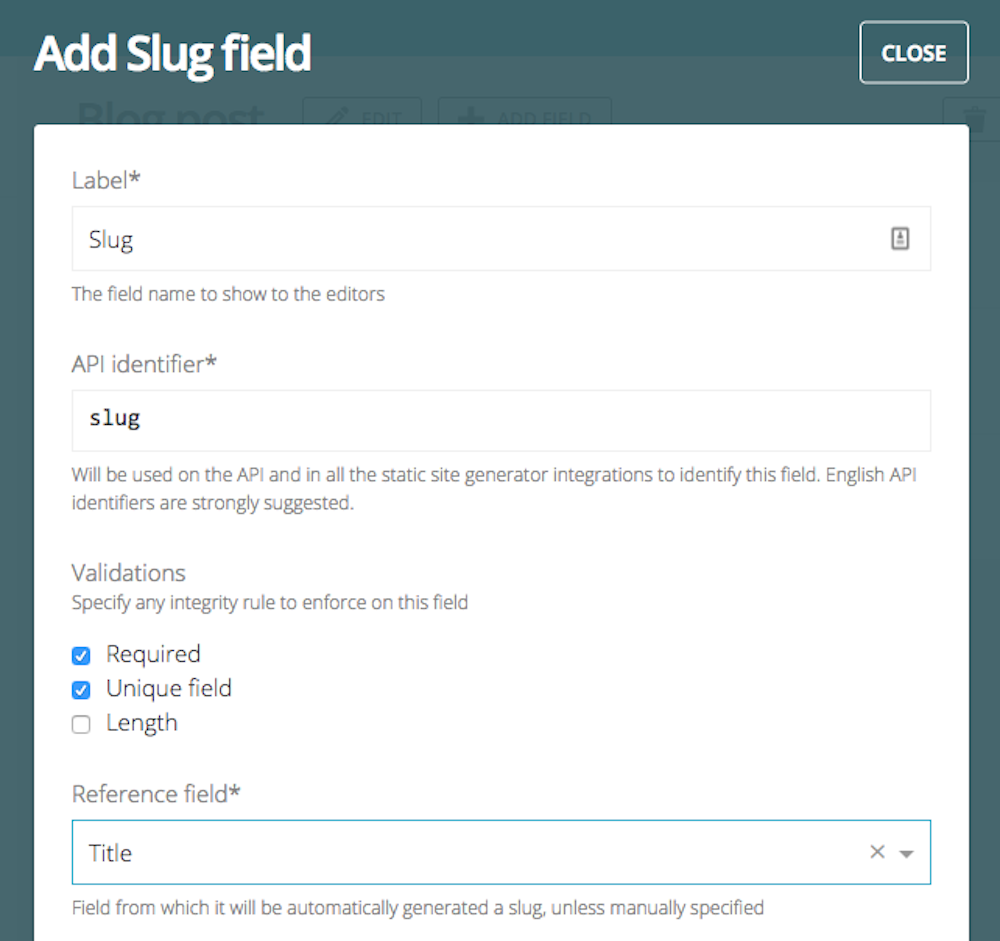Enable the Length validation checkbox
The image size is (1000, 941).
click(81, 724)
